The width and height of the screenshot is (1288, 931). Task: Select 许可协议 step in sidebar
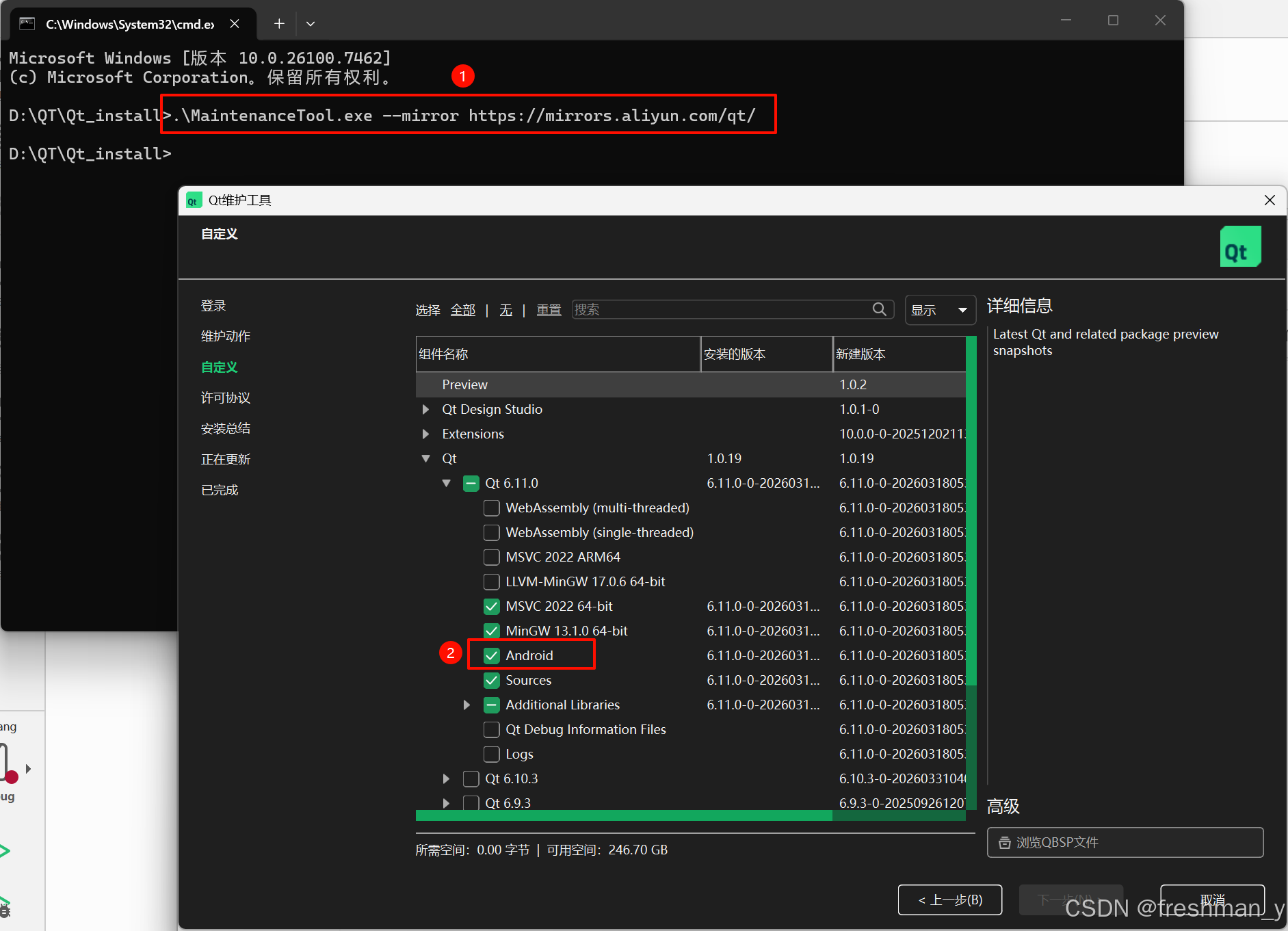[x=226, y=397]
